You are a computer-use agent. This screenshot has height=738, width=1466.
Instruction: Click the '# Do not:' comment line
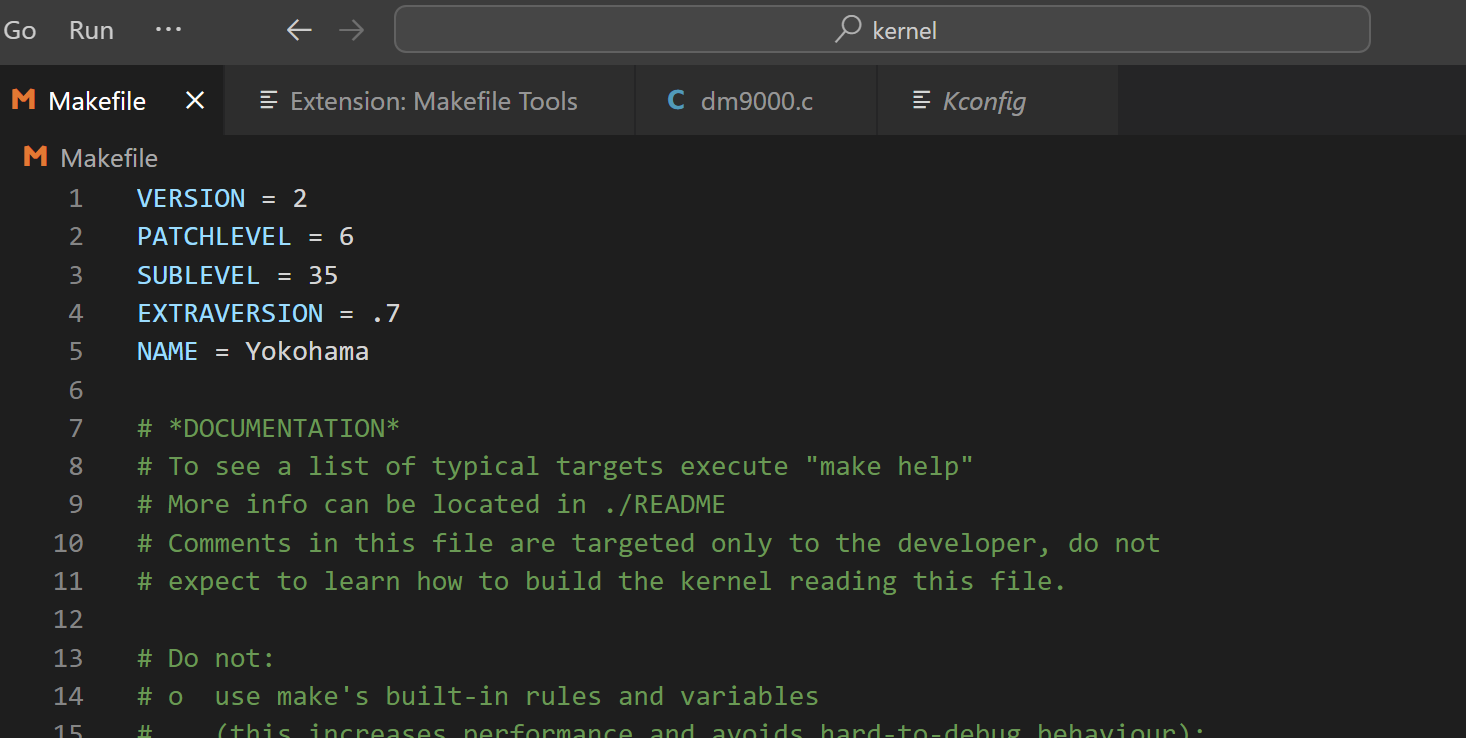206,658
